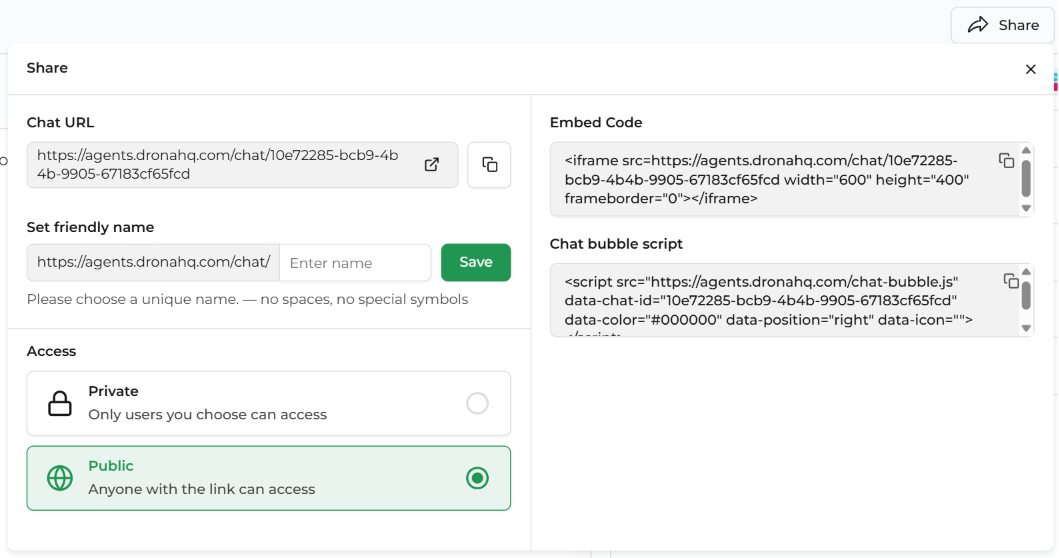Copy the Chat bubble script snippet

(x=1010, y=280)
